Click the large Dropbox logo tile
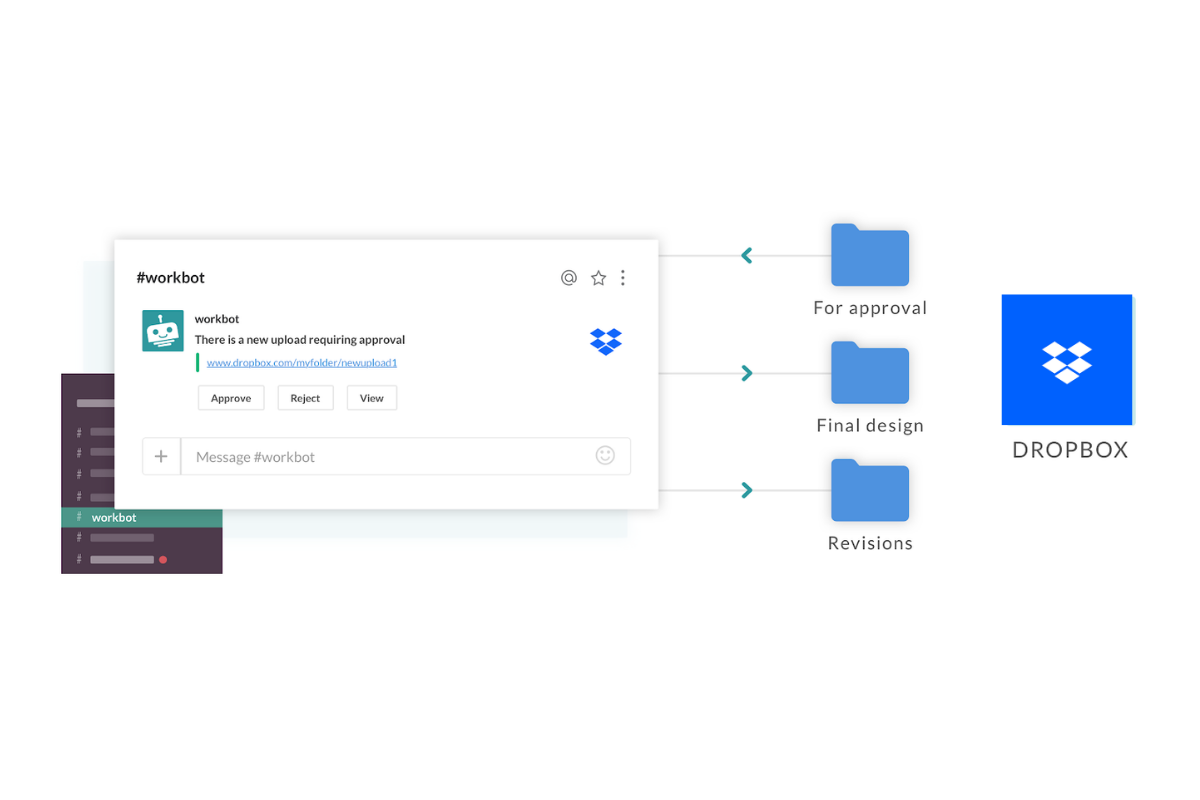This screenshot has width=1200, height=800. point(1067,360)
